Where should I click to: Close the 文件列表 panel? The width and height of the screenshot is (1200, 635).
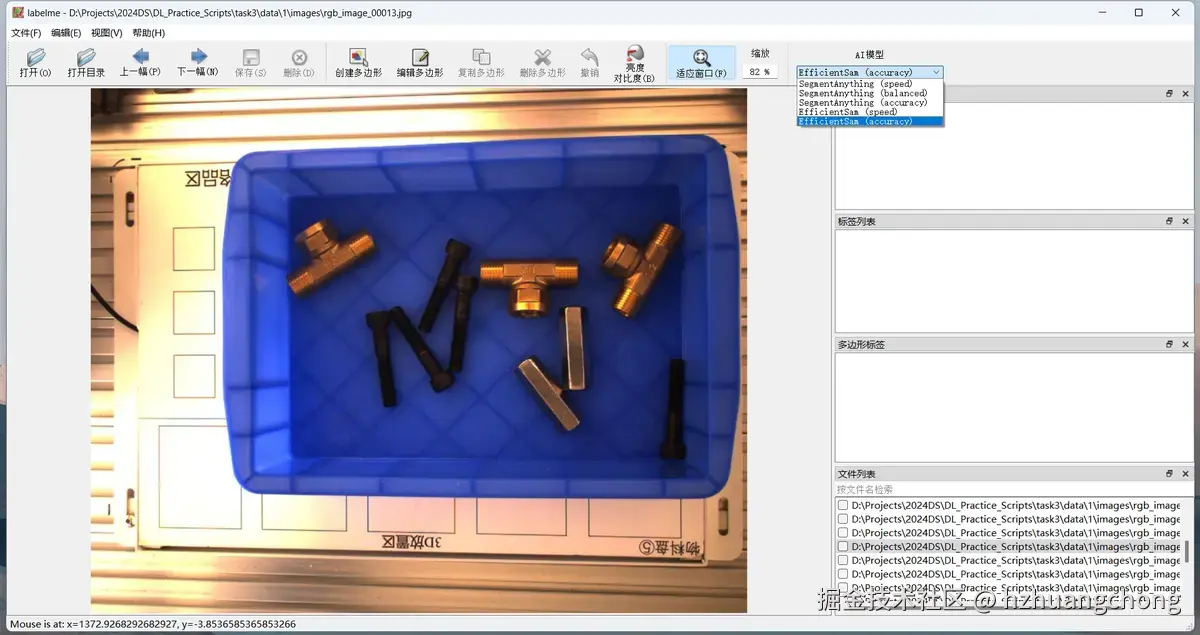pyautogui.click(x=1186, y=474)
